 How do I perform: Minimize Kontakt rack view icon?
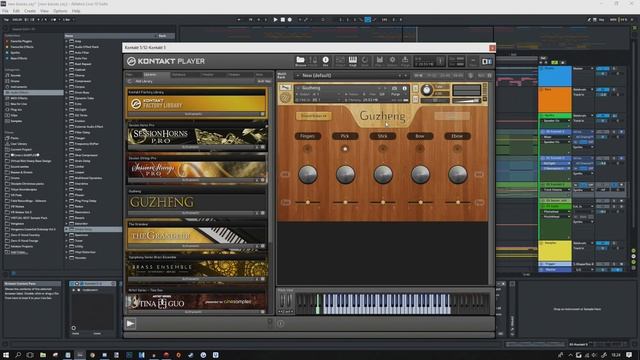tap(473, 61)
